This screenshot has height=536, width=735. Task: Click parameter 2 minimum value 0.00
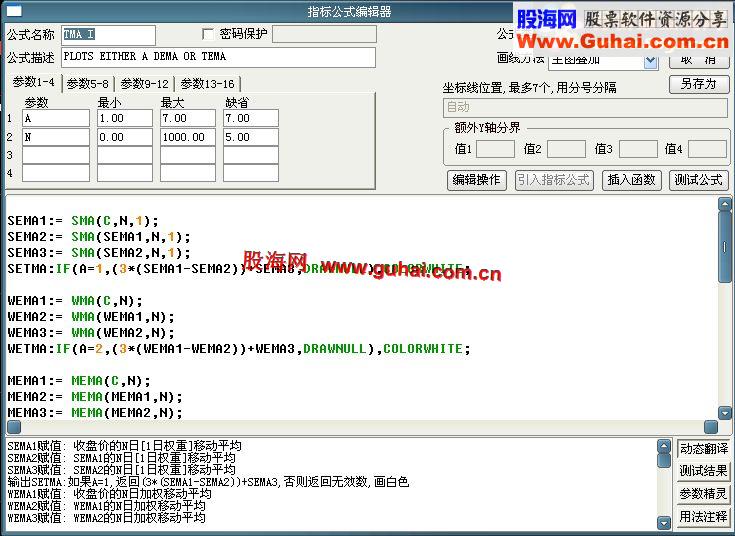point(125,137)
